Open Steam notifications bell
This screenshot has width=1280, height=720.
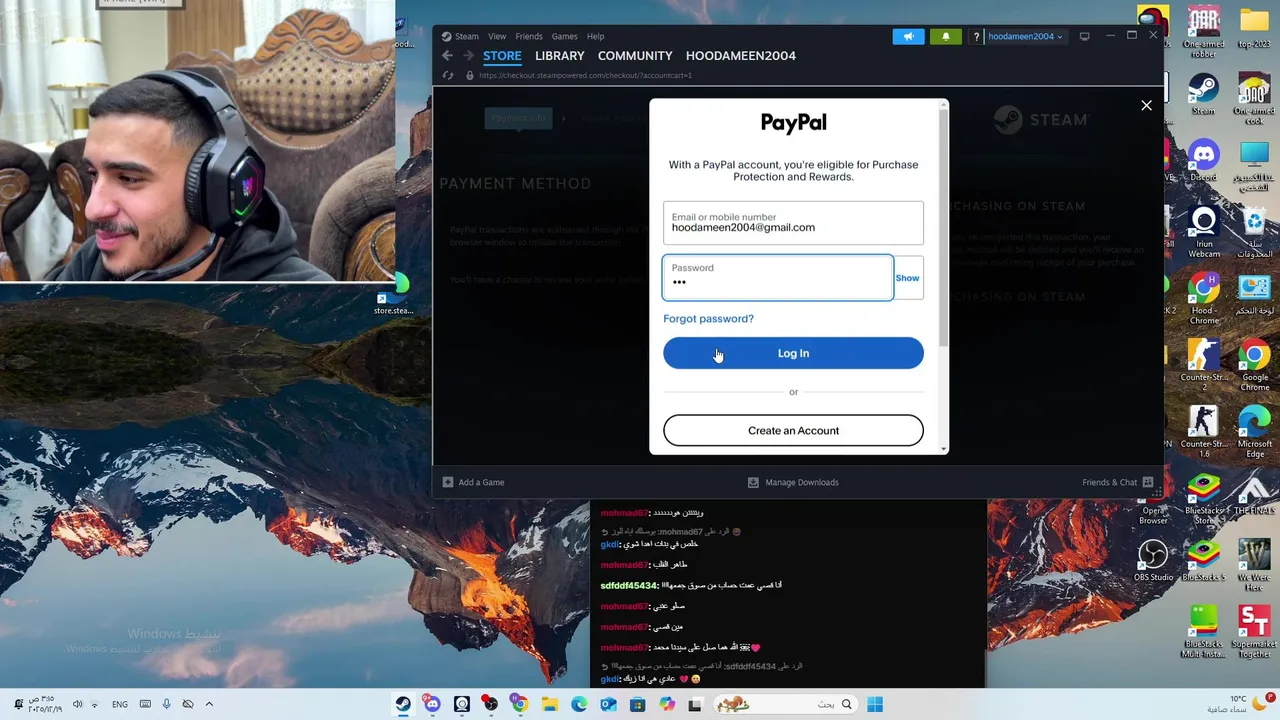pyautogui.click(x=945, y=36)
